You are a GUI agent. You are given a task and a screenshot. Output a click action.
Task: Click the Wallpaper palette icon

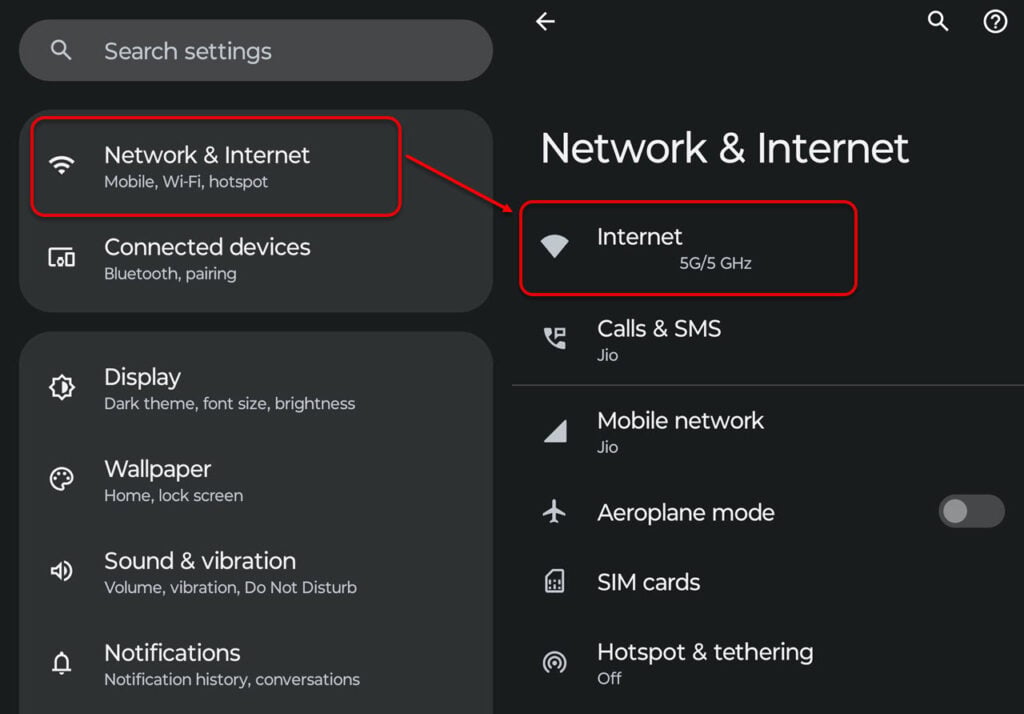[62, 480]
